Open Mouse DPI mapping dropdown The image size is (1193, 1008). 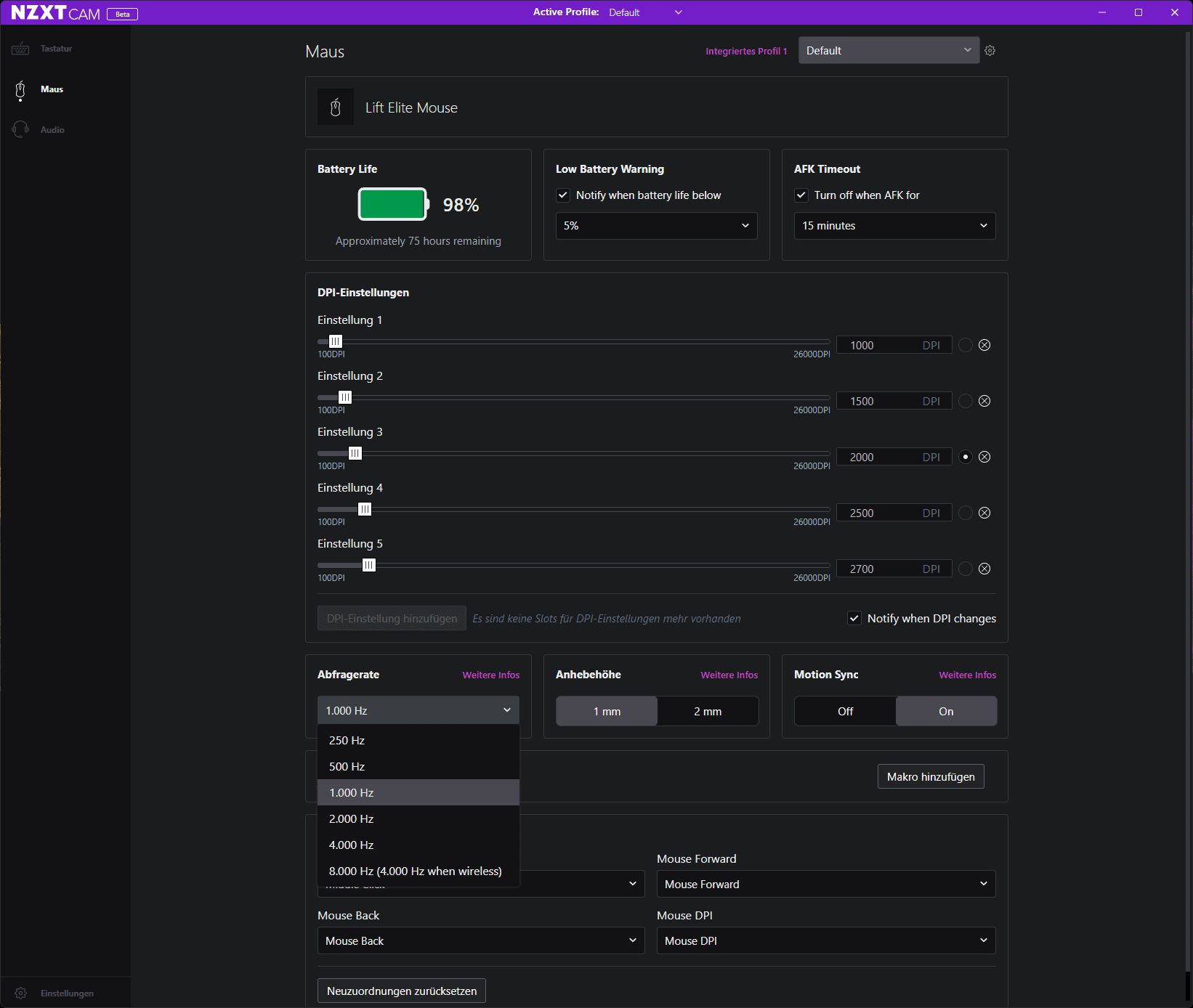(x=826, y=940)
